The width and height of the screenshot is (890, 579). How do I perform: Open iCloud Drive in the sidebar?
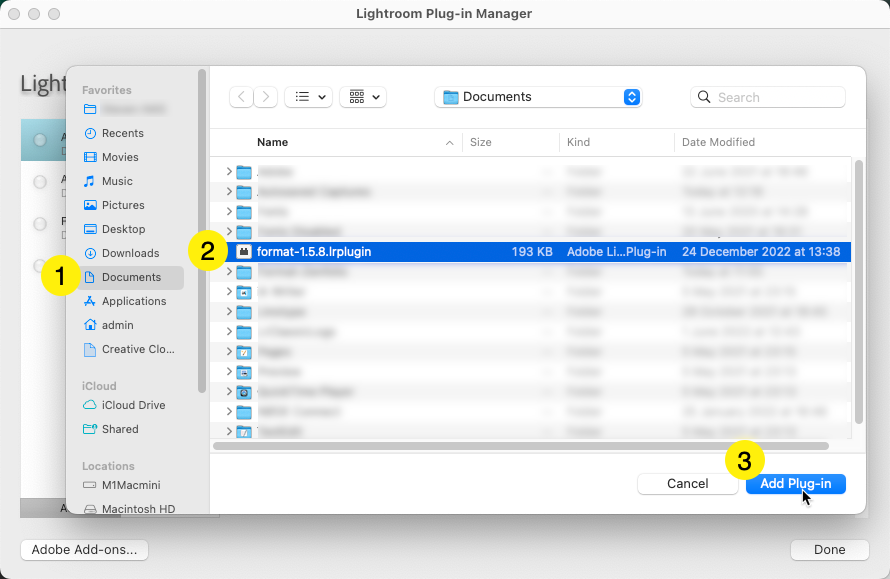coord(133,405)
